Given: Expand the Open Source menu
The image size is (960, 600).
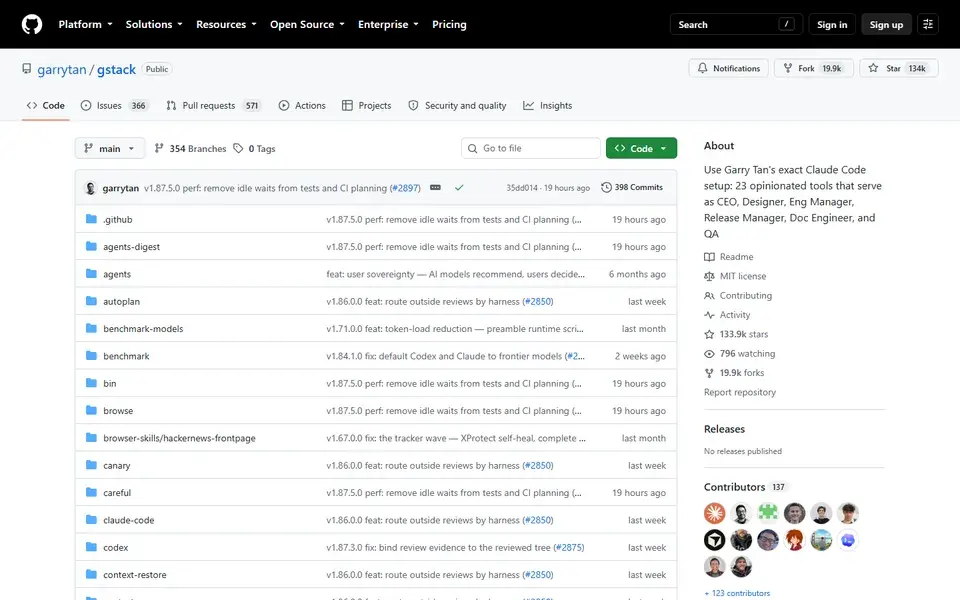Looking at the screenshot, I should click(307, 24).
